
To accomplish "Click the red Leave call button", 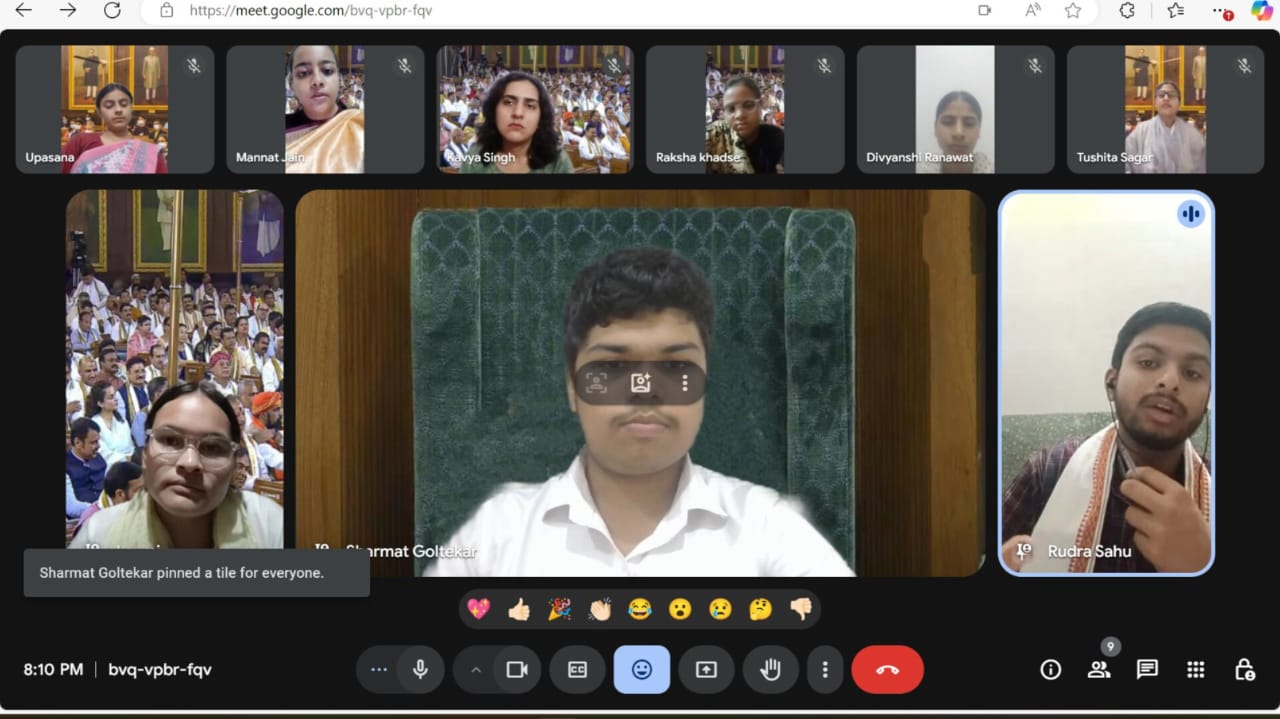I will [887, 670].
